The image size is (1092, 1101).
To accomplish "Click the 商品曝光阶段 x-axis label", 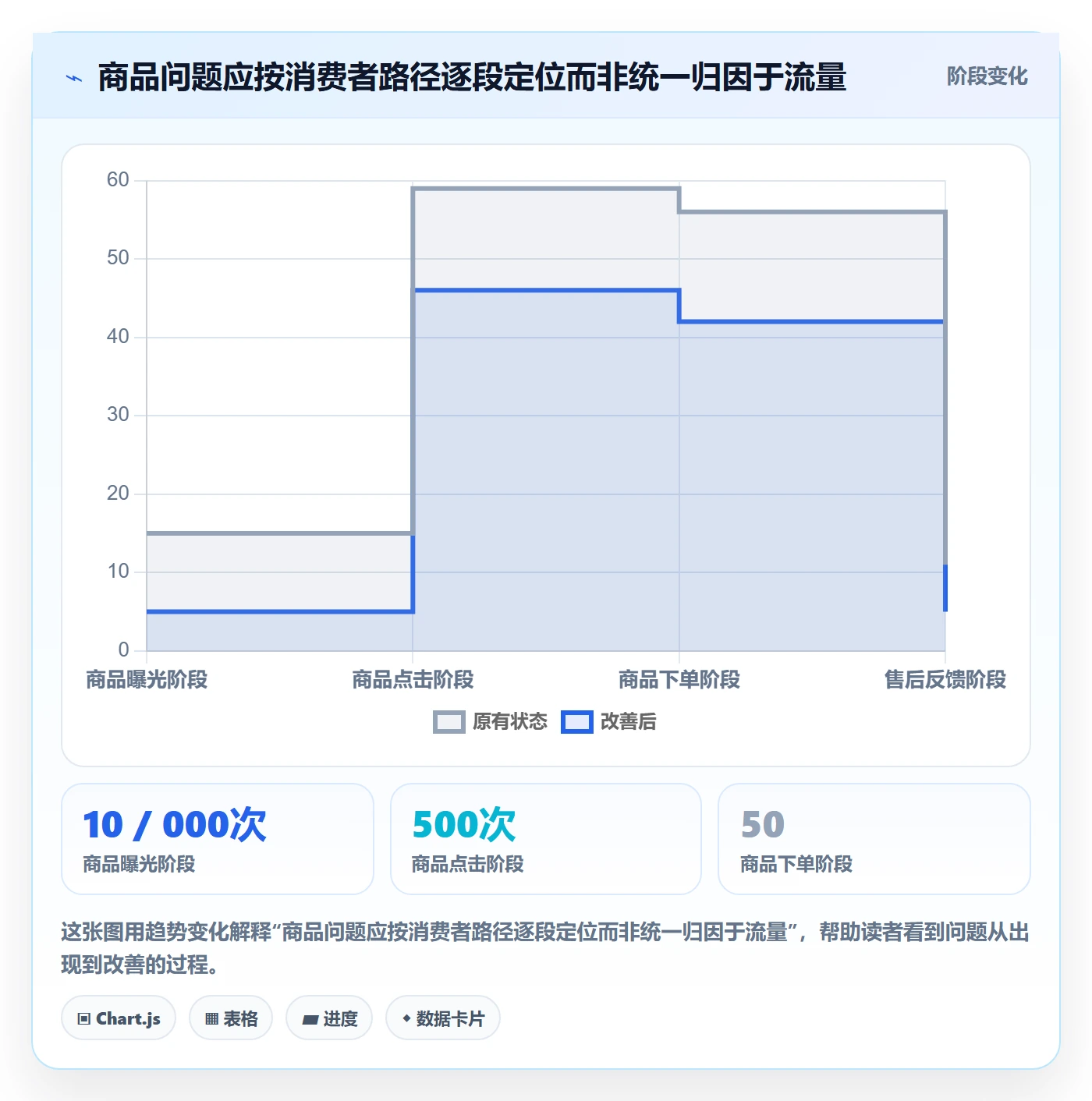I will 147,680.
